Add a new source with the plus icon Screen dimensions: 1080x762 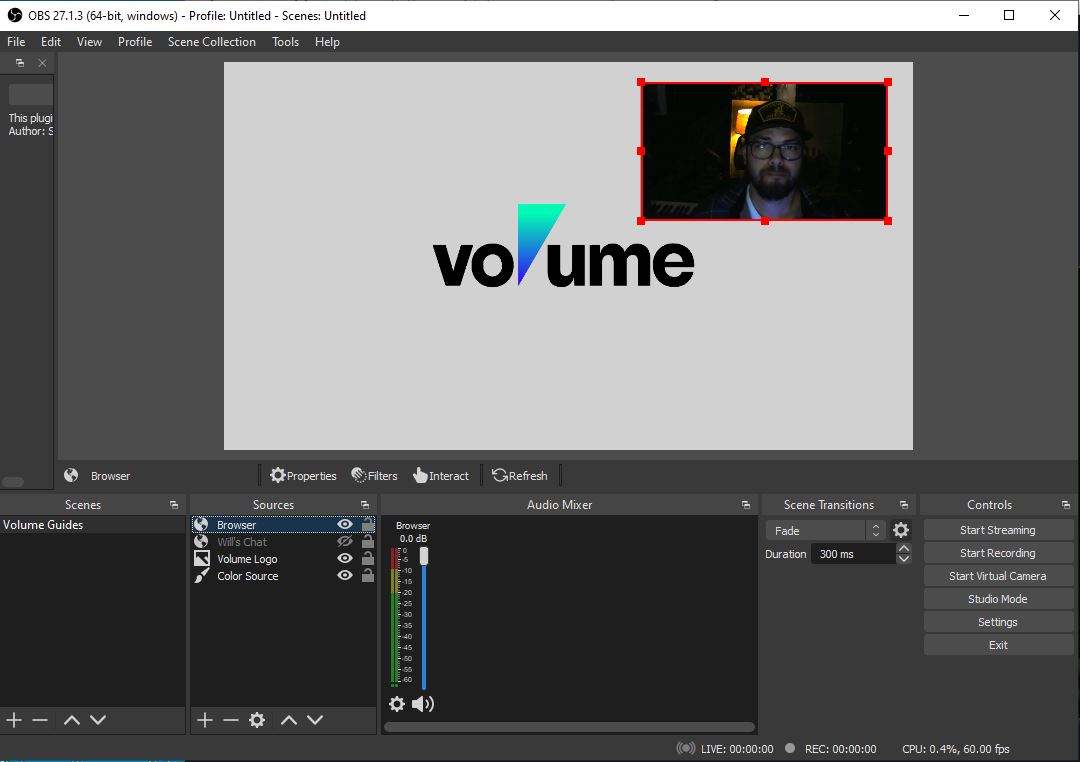[205, 720]
